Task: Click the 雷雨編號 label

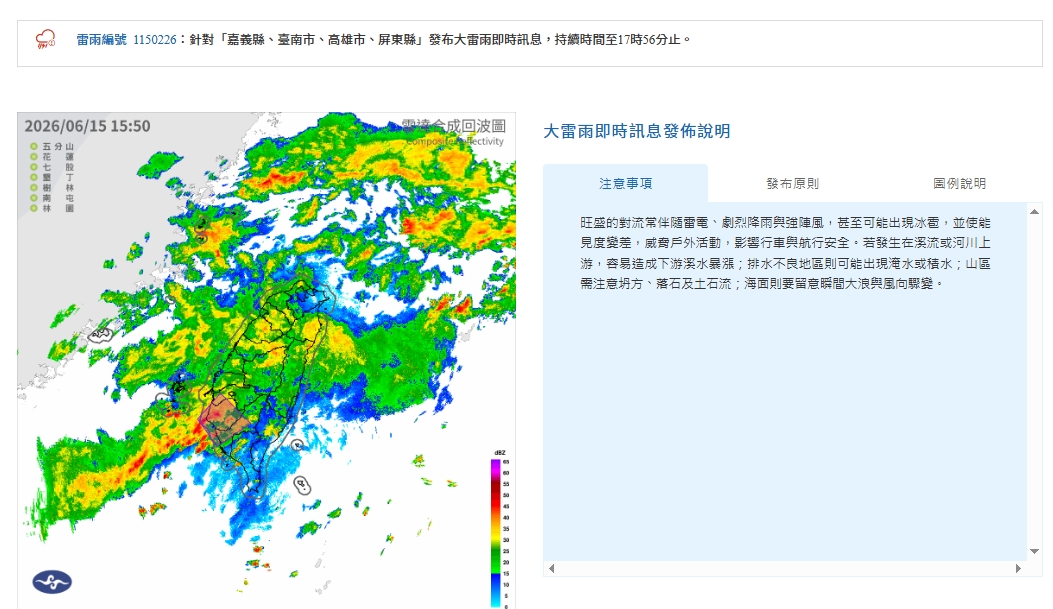Action: tap(101, 40)
